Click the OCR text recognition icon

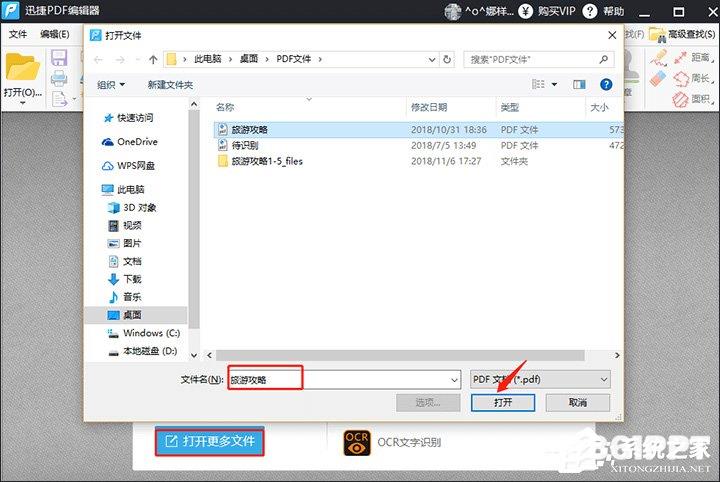click(357, 443)
